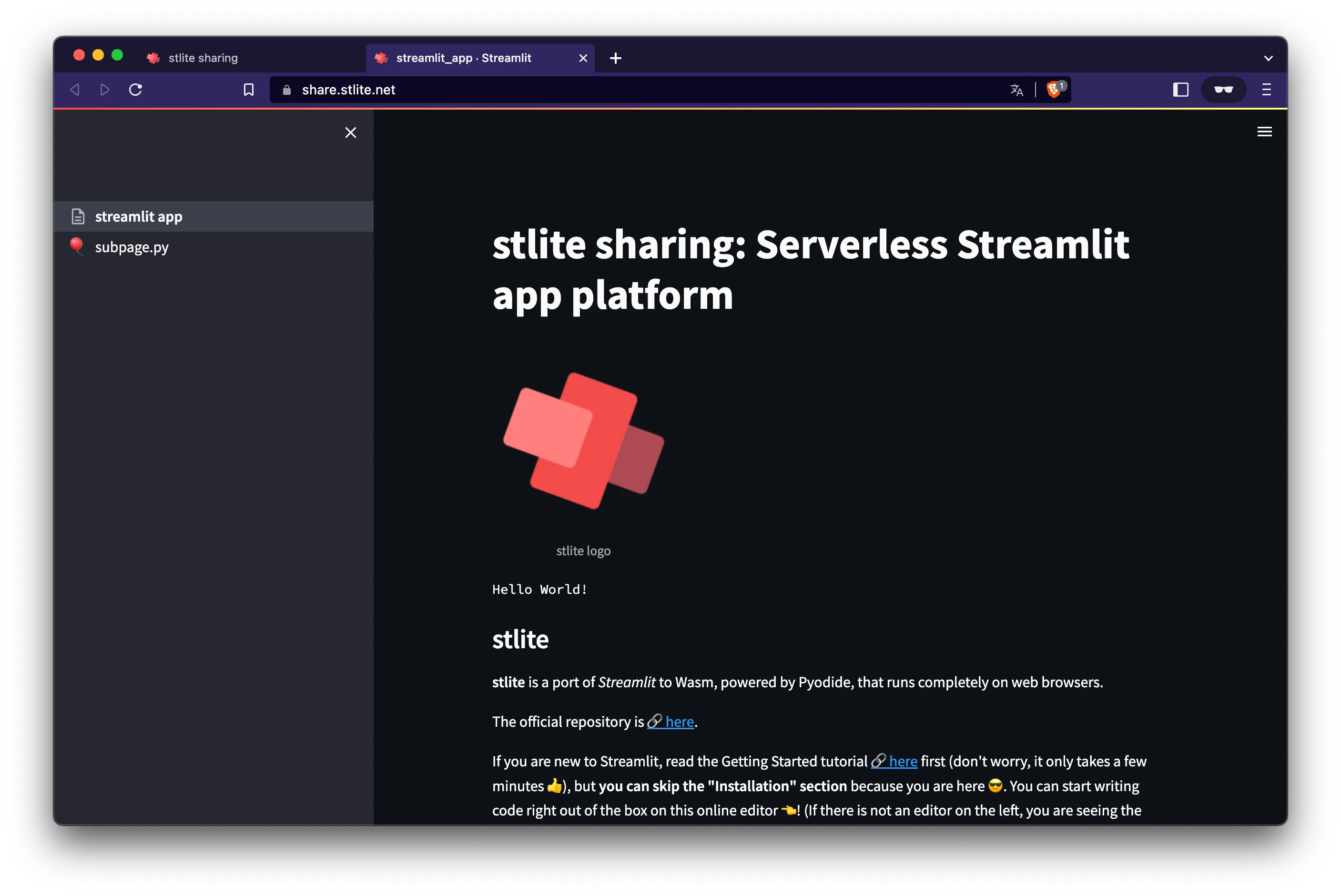This screenshot has height=896, width=1341.
Task: Toggle the browser sidebar panel
Action: (1180, 89)
